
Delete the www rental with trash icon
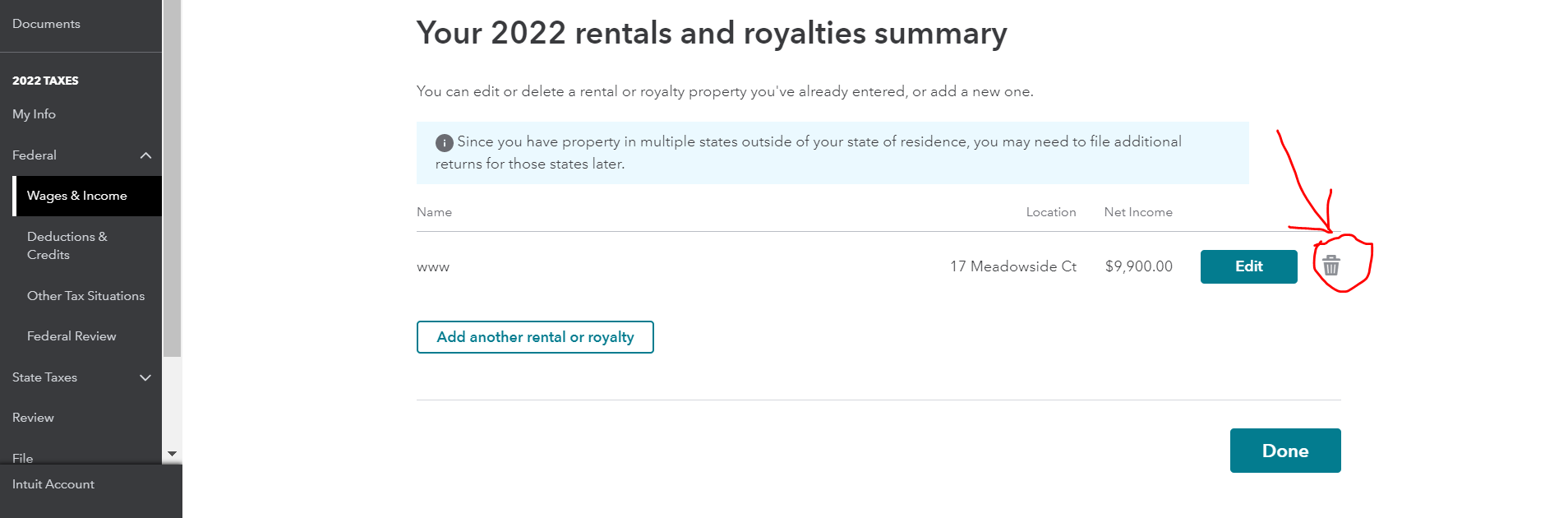(x=1330, y=266)
